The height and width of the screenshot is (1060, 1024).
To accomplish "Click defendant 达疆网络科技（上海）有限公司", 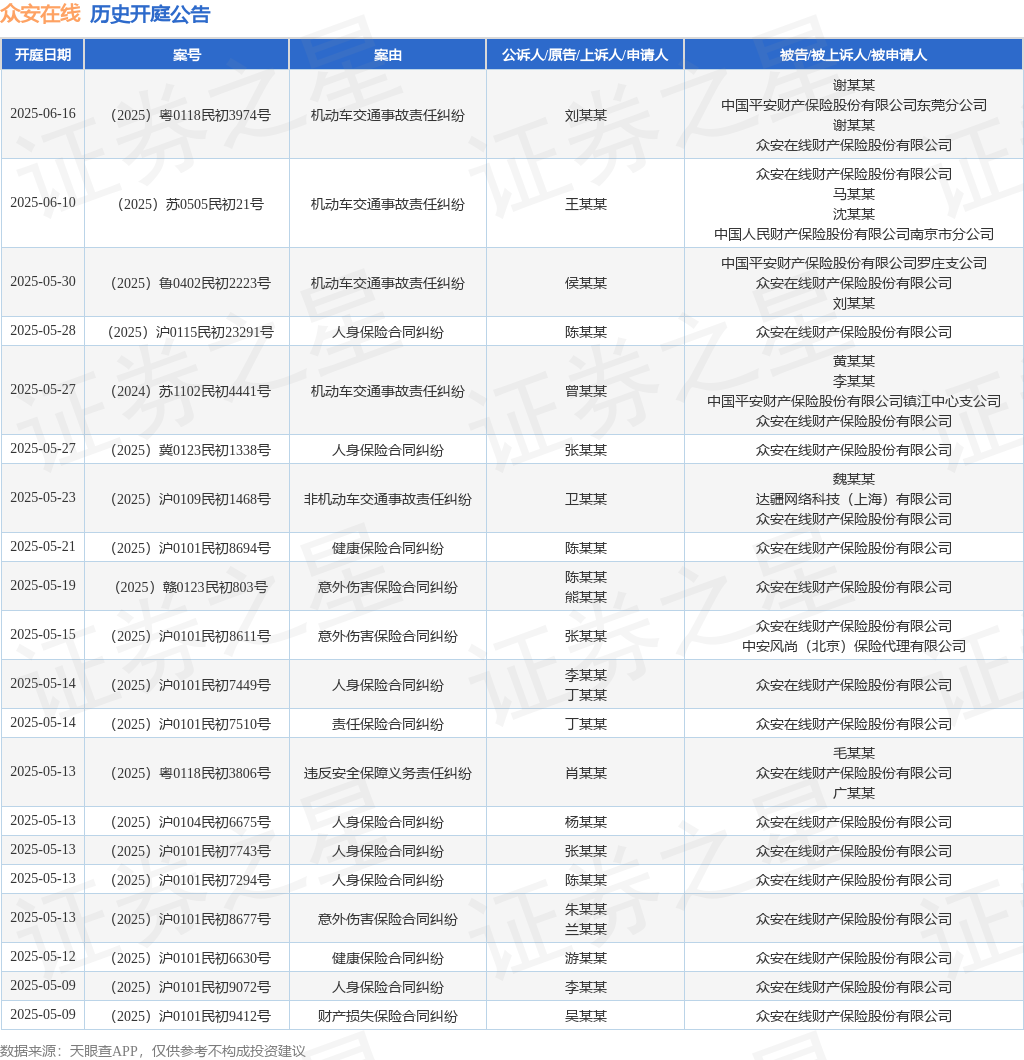I will tap(854, 500).
